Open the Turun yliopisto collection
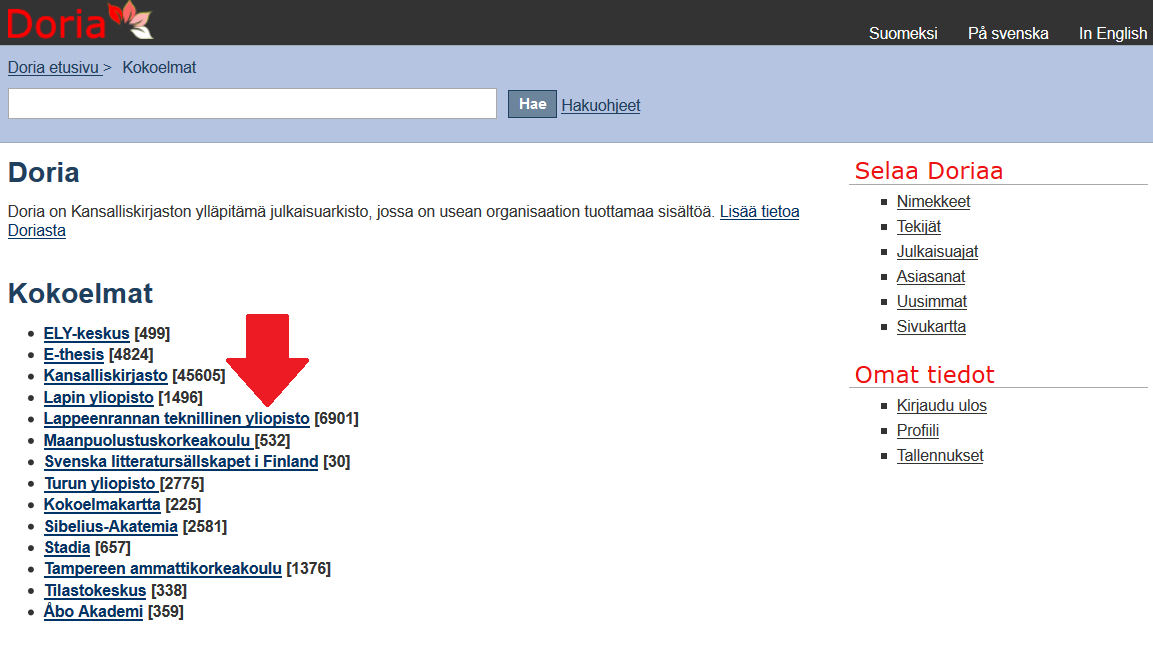 100,484
